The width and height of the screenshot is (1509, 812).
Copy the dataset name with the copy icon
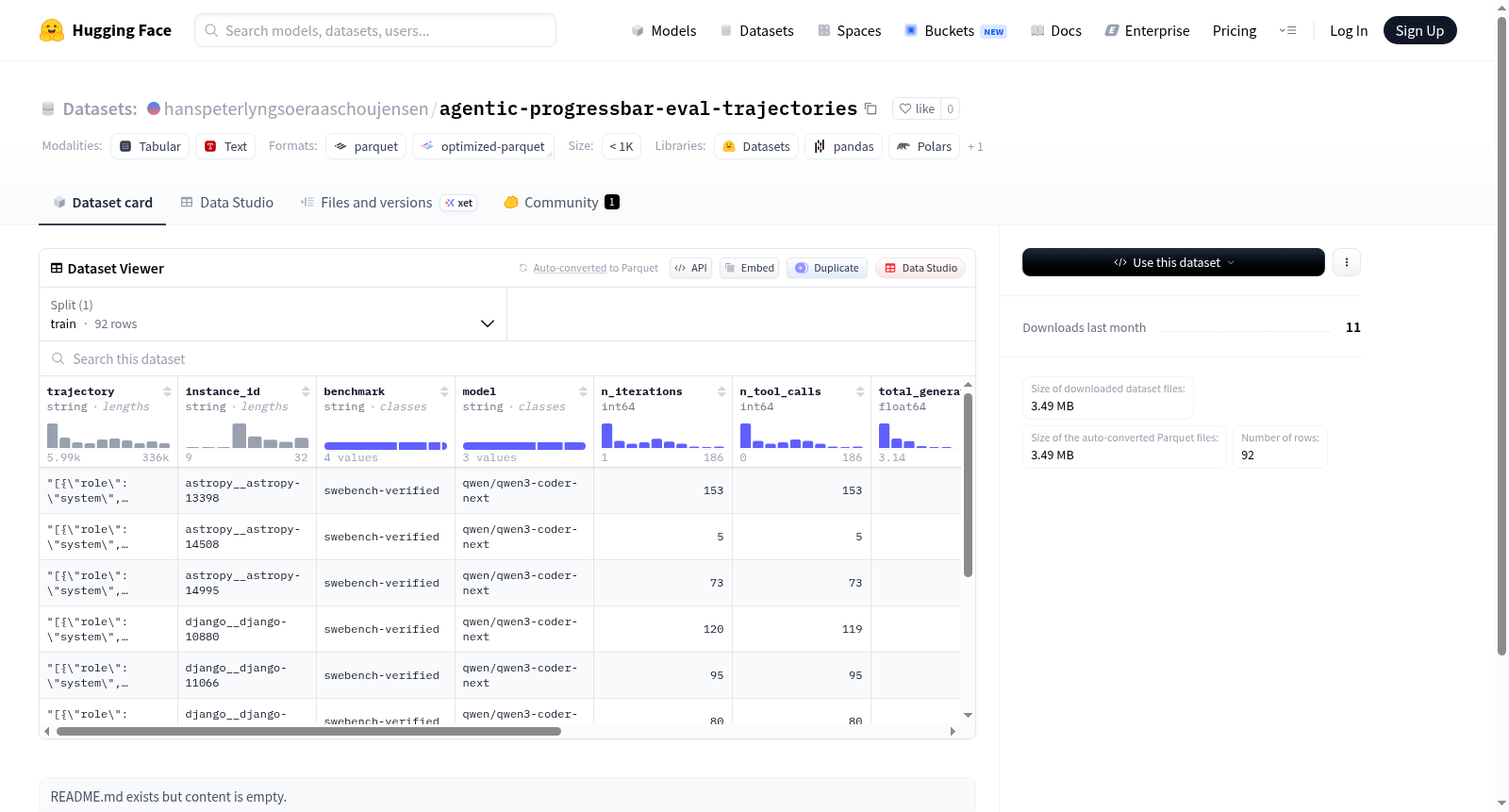click(871, 108)
